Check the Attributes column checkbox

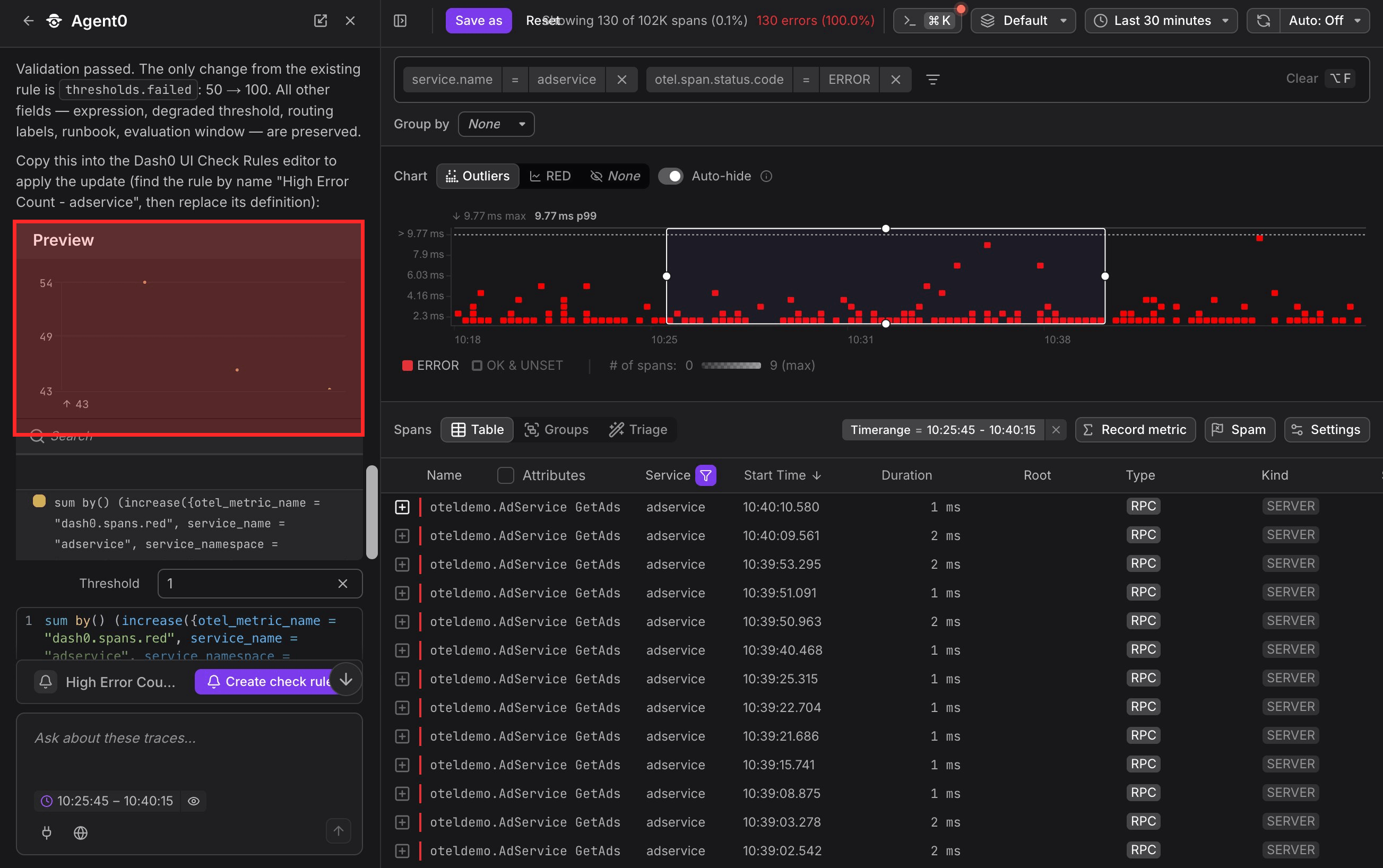coord(505,475)
